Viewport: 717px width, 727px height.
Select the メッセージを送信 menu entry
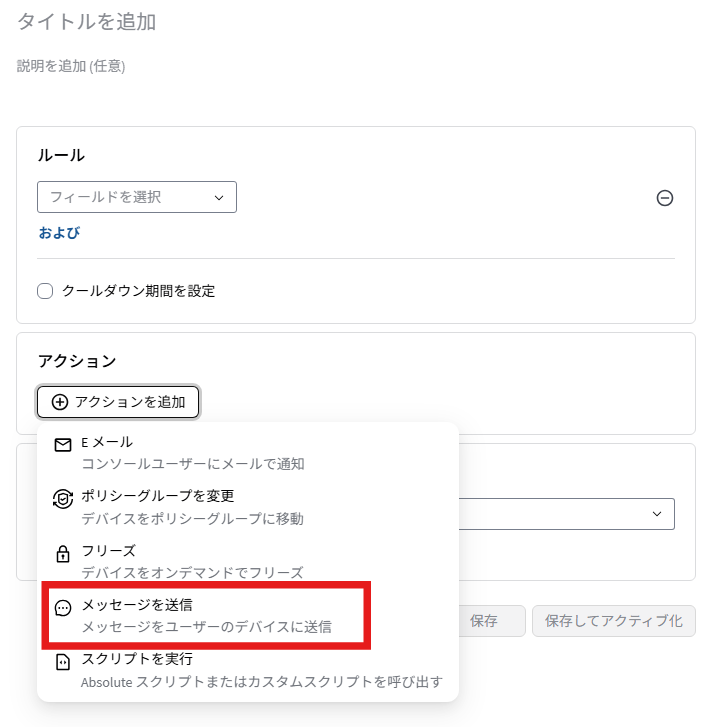point(206,615)
